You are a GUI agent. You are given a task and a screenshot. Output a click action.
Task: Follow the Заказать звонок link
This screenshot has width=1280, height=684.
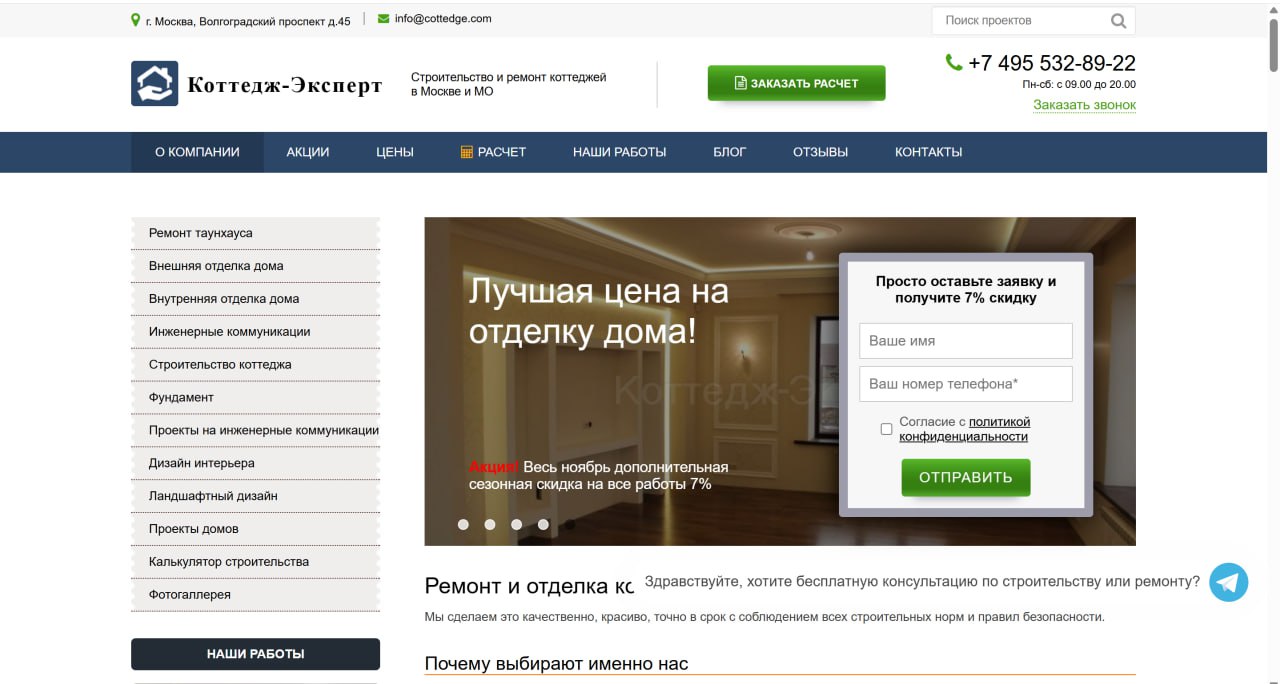click(x=1084, y=105)
